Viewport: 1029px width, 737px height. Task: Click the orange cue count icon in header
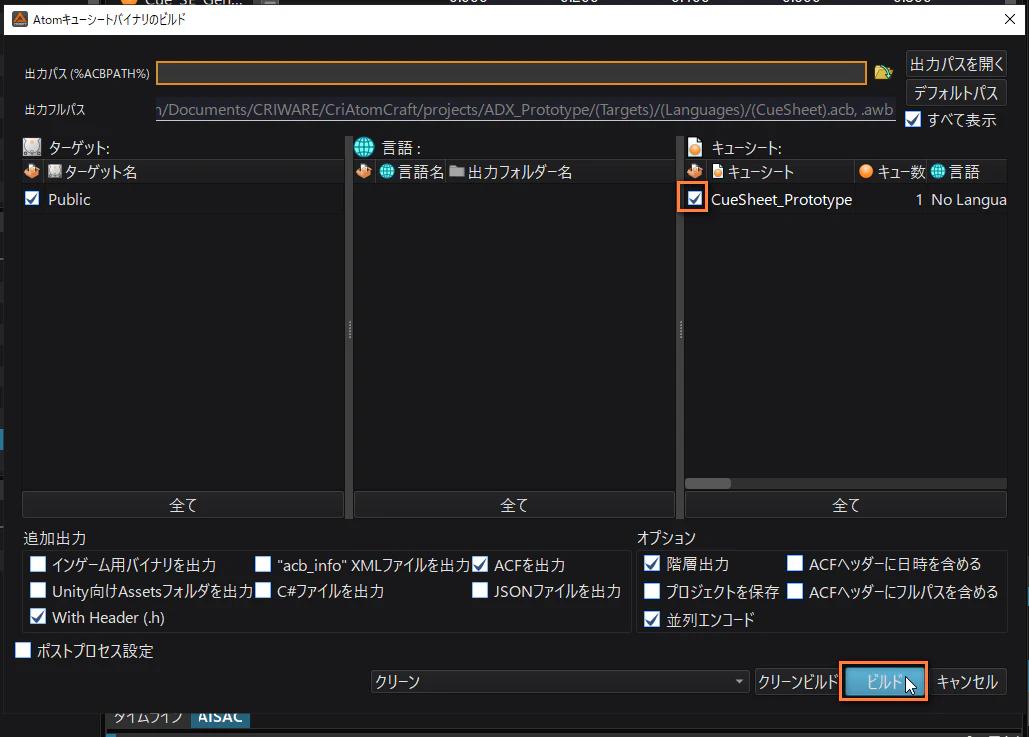point(866,171)
